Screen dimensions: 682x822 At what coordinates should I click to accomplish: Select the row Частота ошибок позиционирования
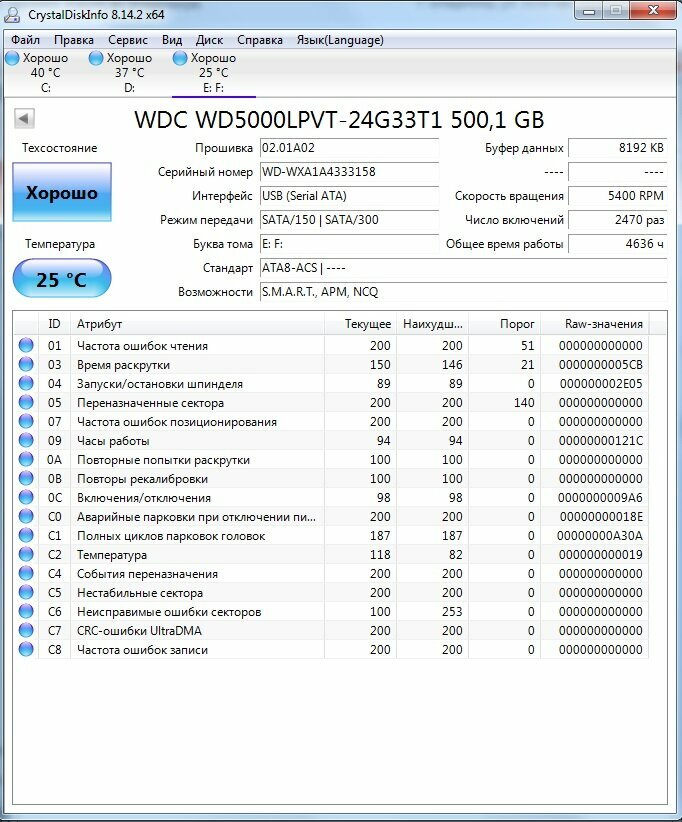331,421
